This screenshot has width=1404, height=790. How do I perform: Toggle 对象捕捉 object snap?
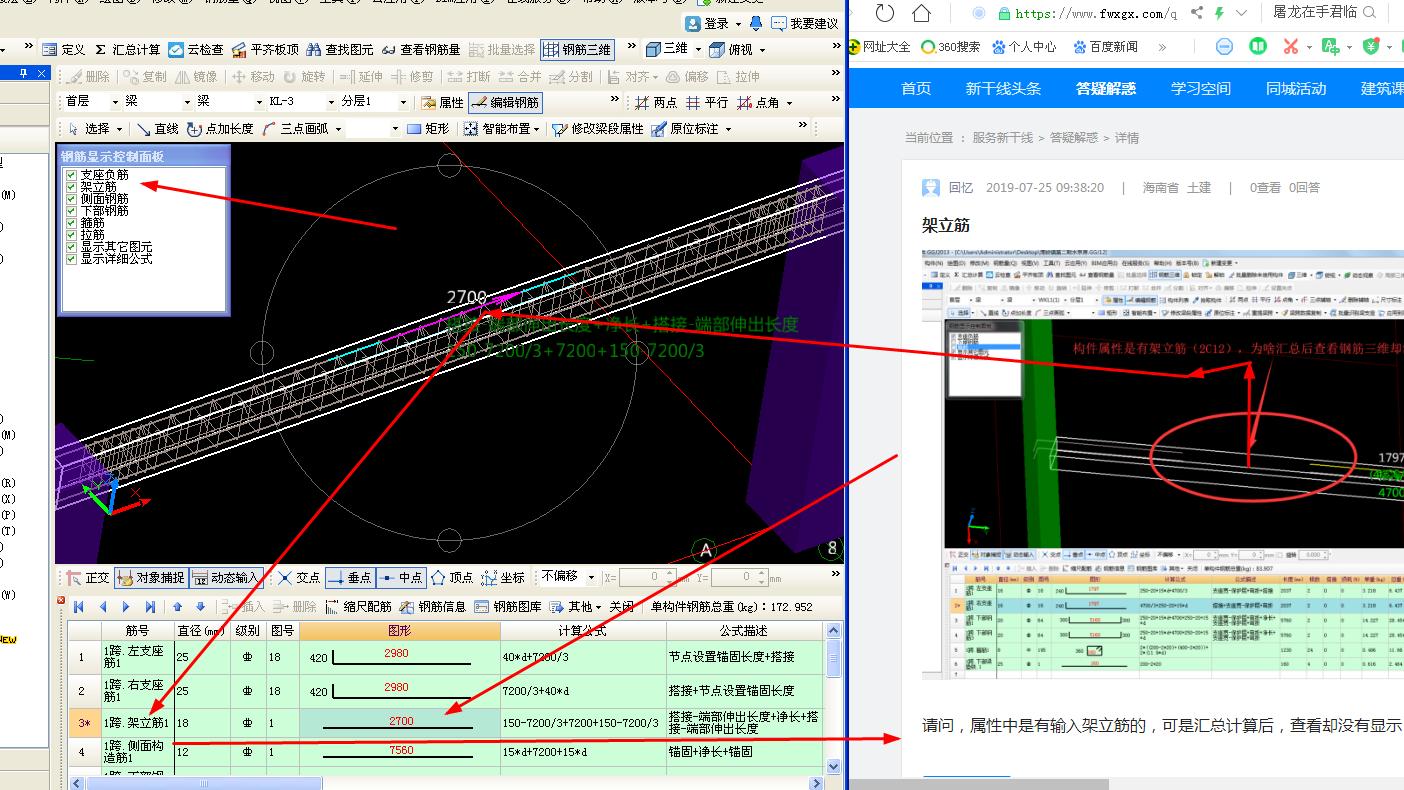point(151,577)
